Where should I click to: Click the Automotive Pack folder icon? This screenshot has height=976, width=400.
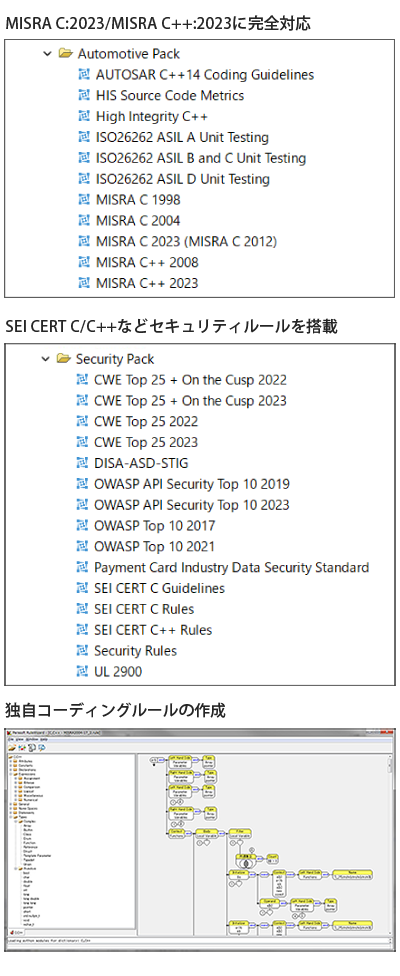[65, 54]
